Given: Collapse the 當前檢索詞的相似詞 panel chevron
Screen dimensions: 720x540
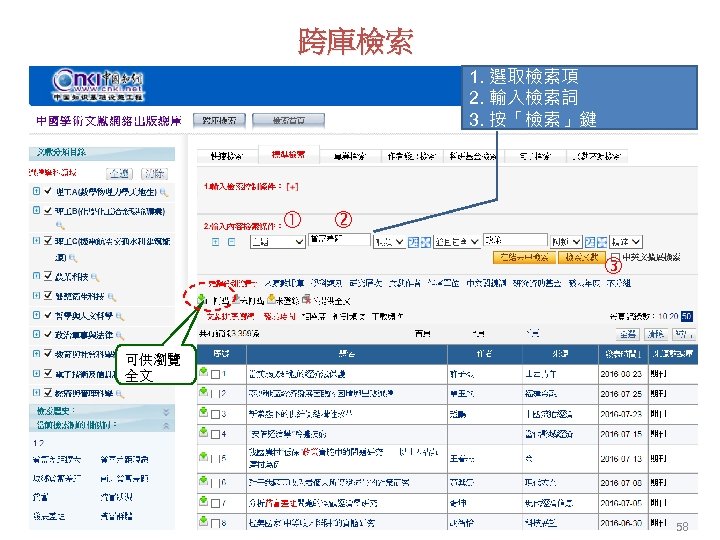Looking at the screenshot, I should [x=166, y=426].
